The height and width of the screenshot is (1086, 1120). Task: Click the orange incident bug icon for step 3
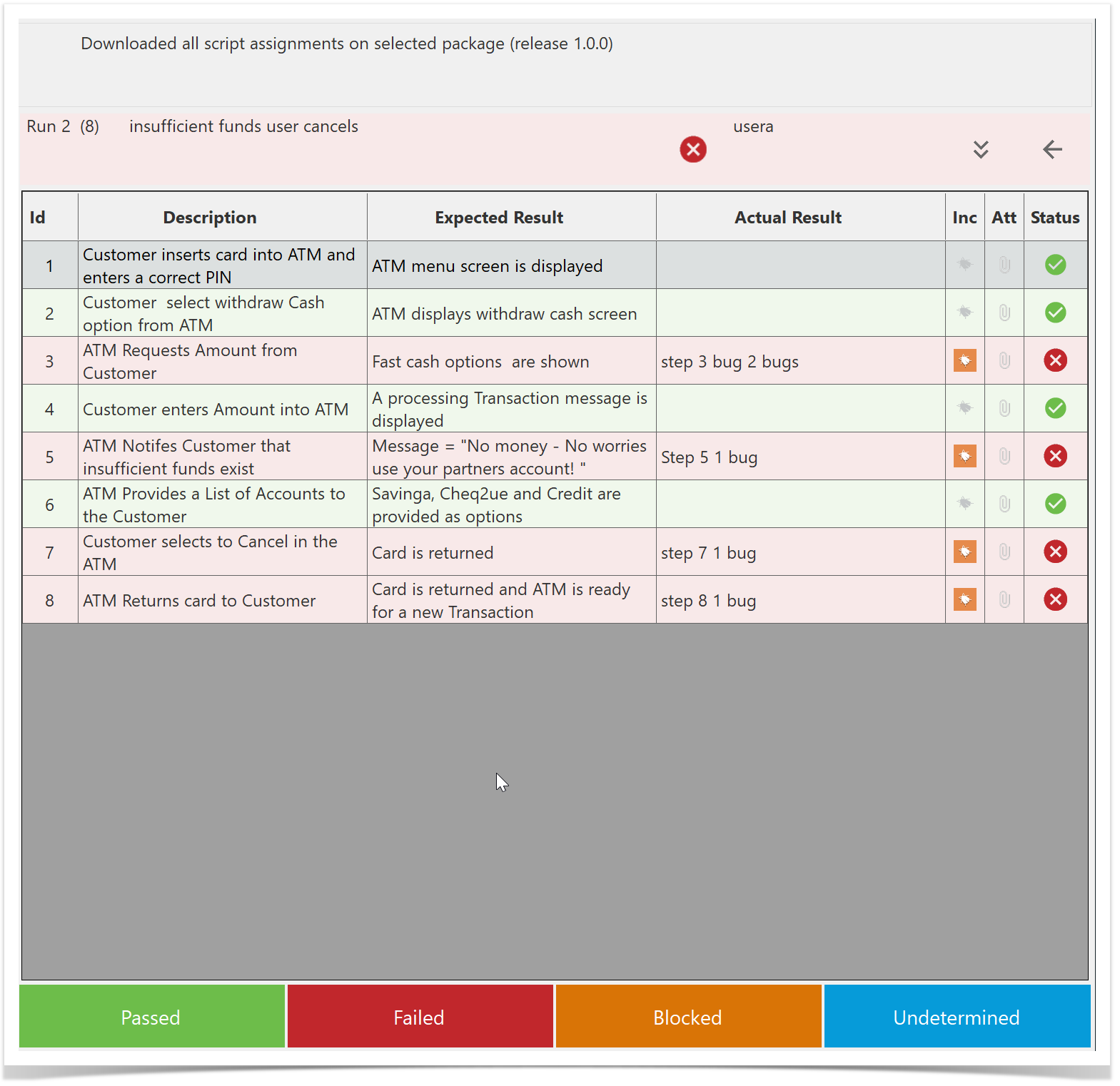(964, 361)
